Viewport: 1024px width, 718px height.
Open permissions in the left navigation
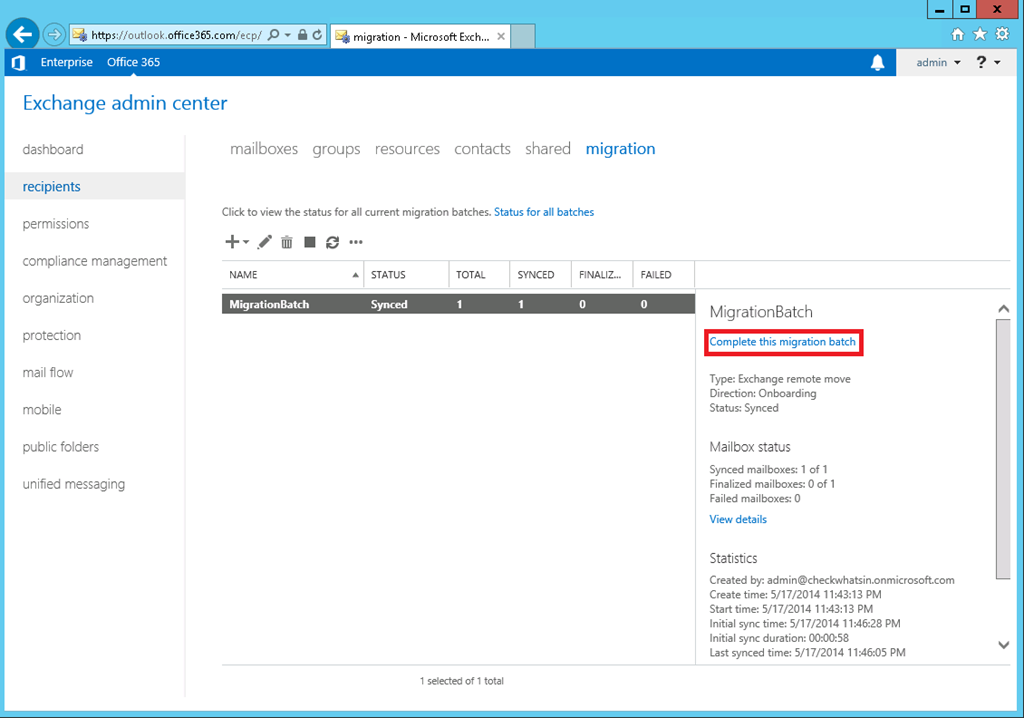pos(56,223)
